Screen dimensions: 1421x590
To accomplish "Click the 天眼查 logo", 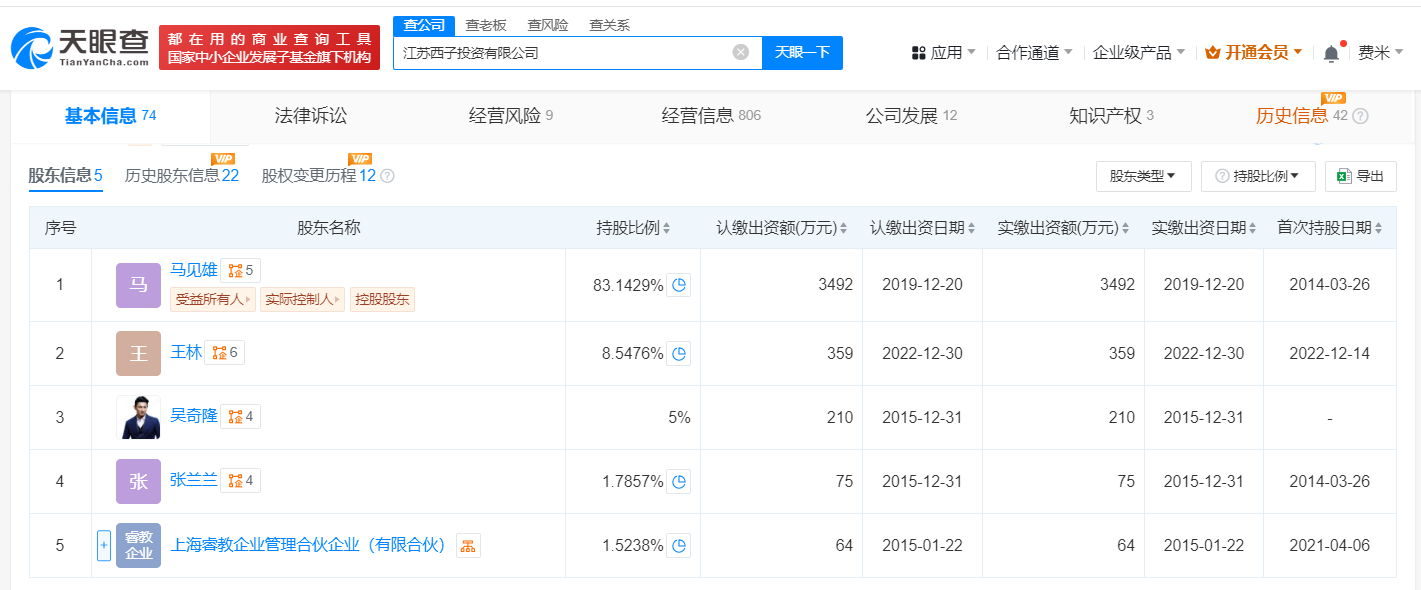I will click(80, 47).
